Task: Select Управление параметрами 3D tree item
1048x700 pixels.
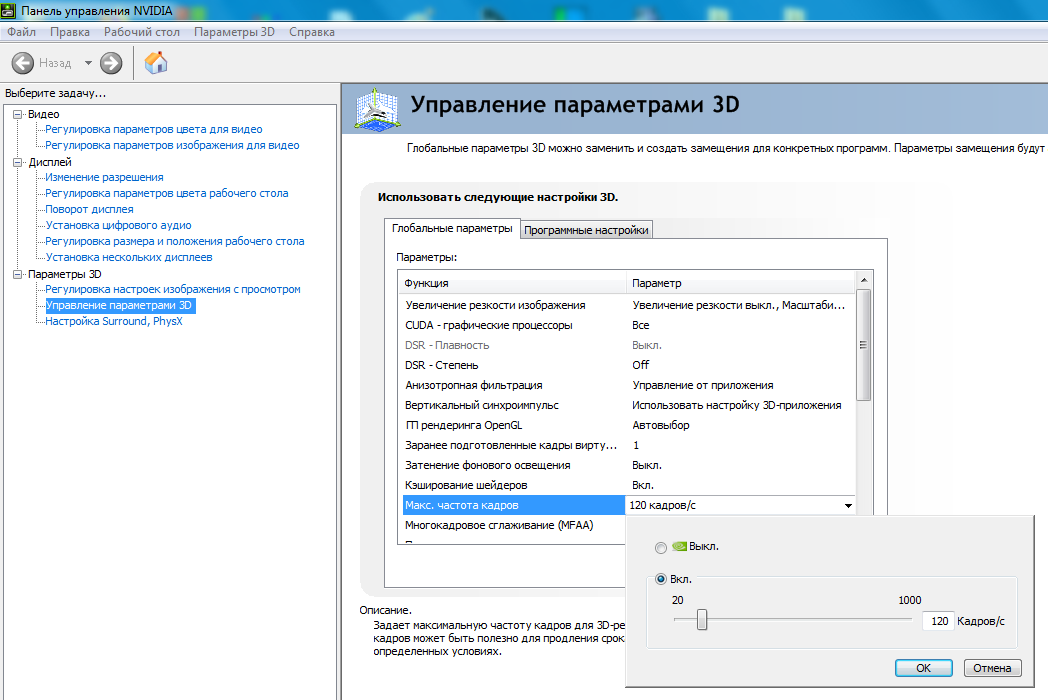Action: point(119,306)
